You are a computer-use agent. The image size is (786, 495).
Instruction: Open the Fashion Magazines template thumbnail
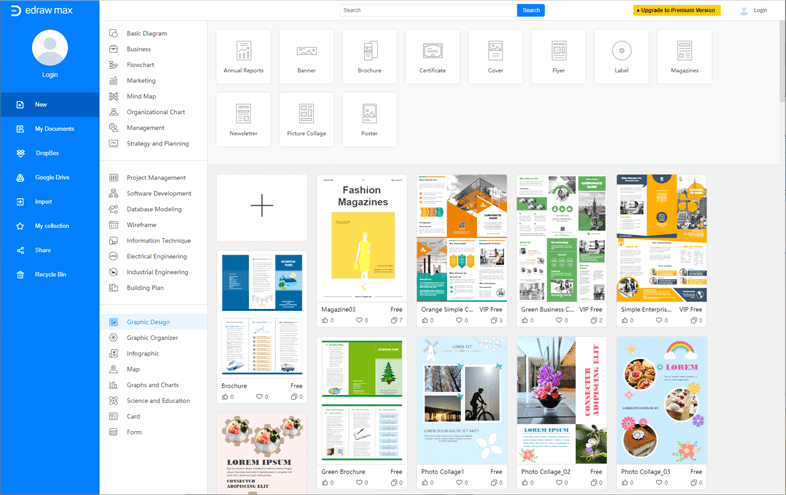[362, 238]
